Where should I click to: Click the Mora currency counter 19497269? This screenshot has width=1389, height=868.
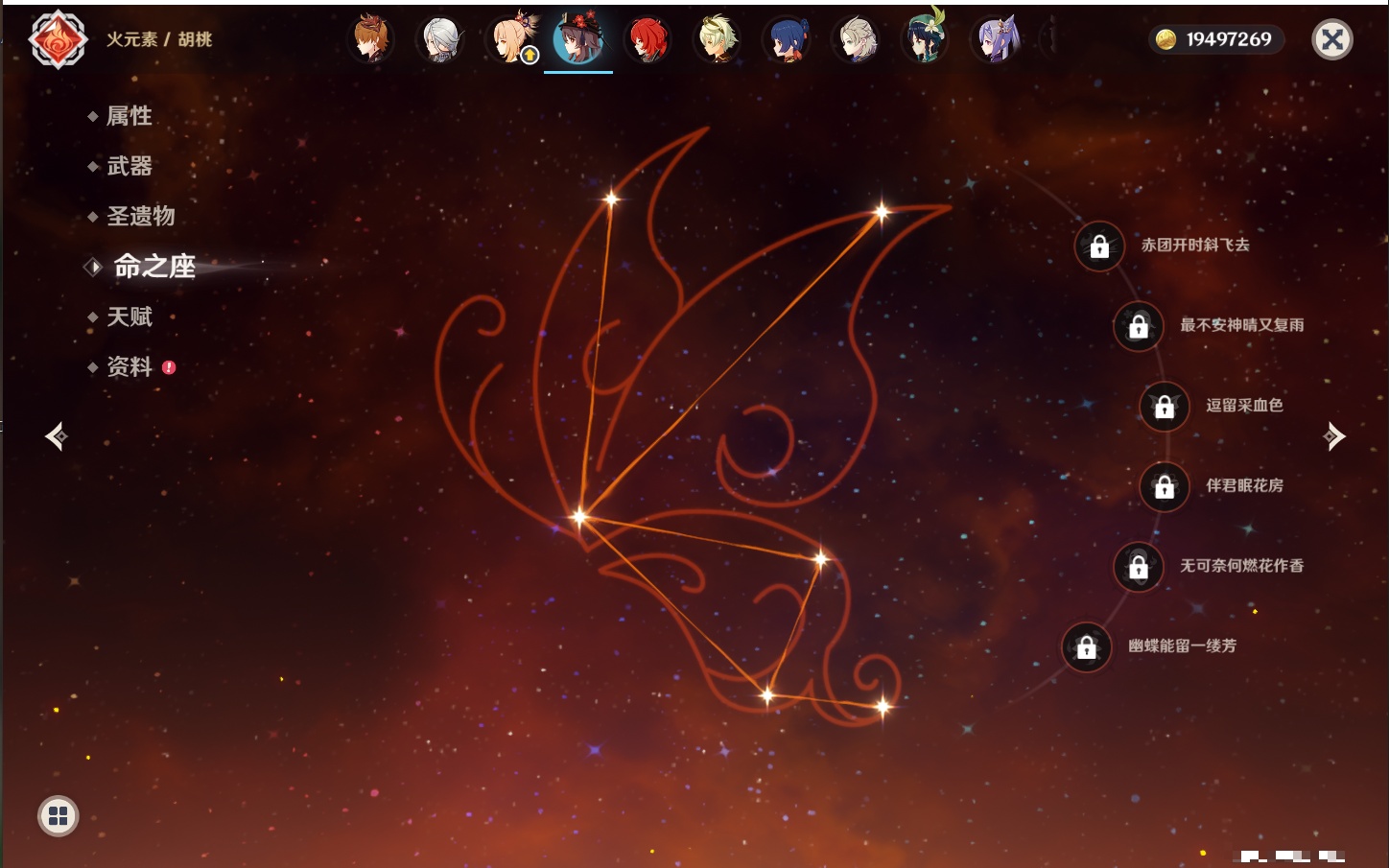1215,39
